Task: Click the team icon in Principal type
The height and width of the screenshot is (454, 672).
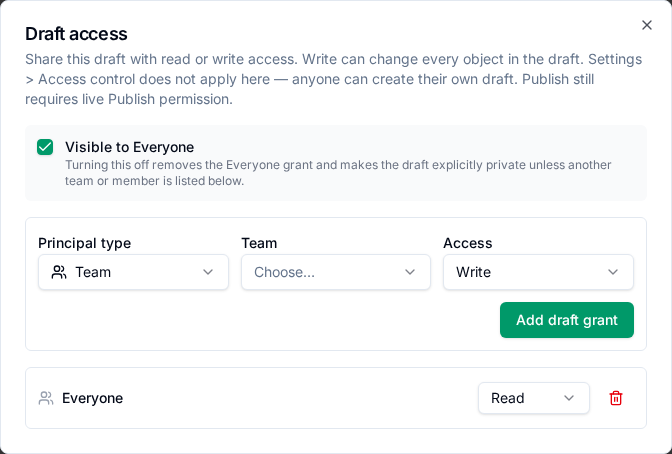Action: [x=59, y=272]
